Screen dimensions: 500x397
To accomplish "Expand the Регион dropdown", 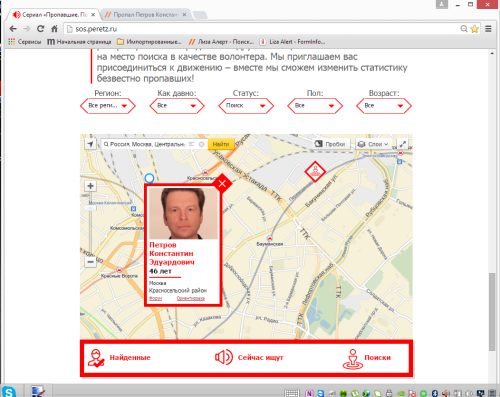I will [x=108, y=106].
